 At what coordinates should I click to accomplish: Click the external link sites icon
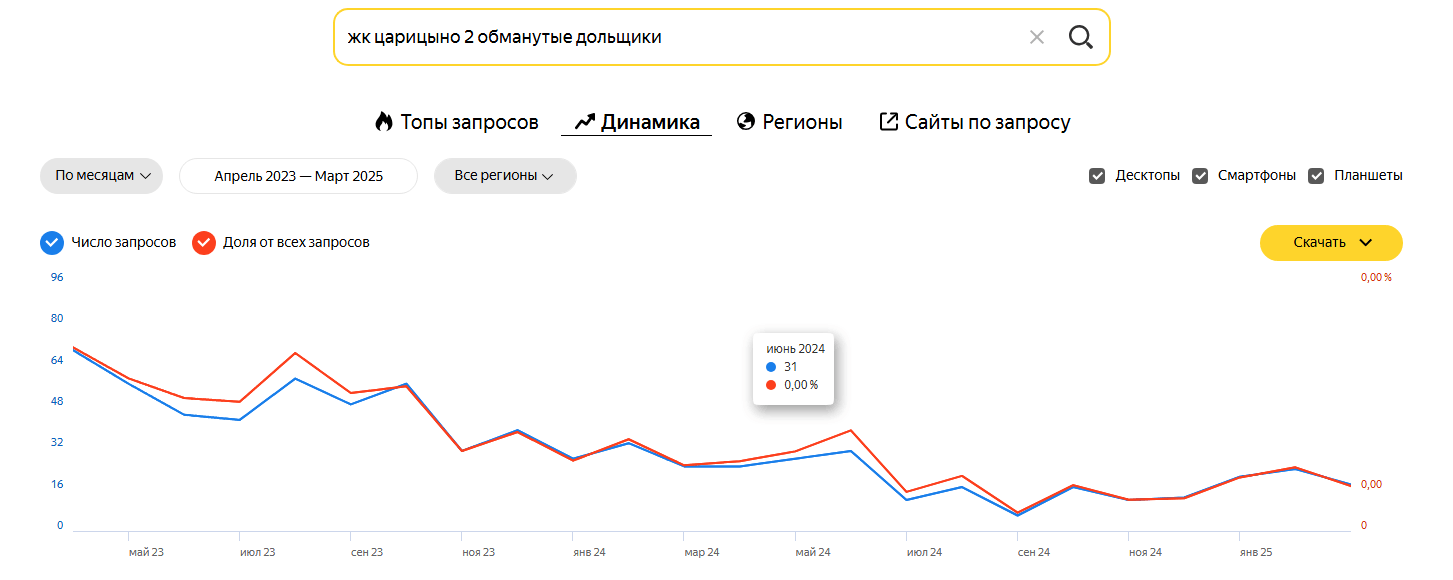click(x=888, y=122)
